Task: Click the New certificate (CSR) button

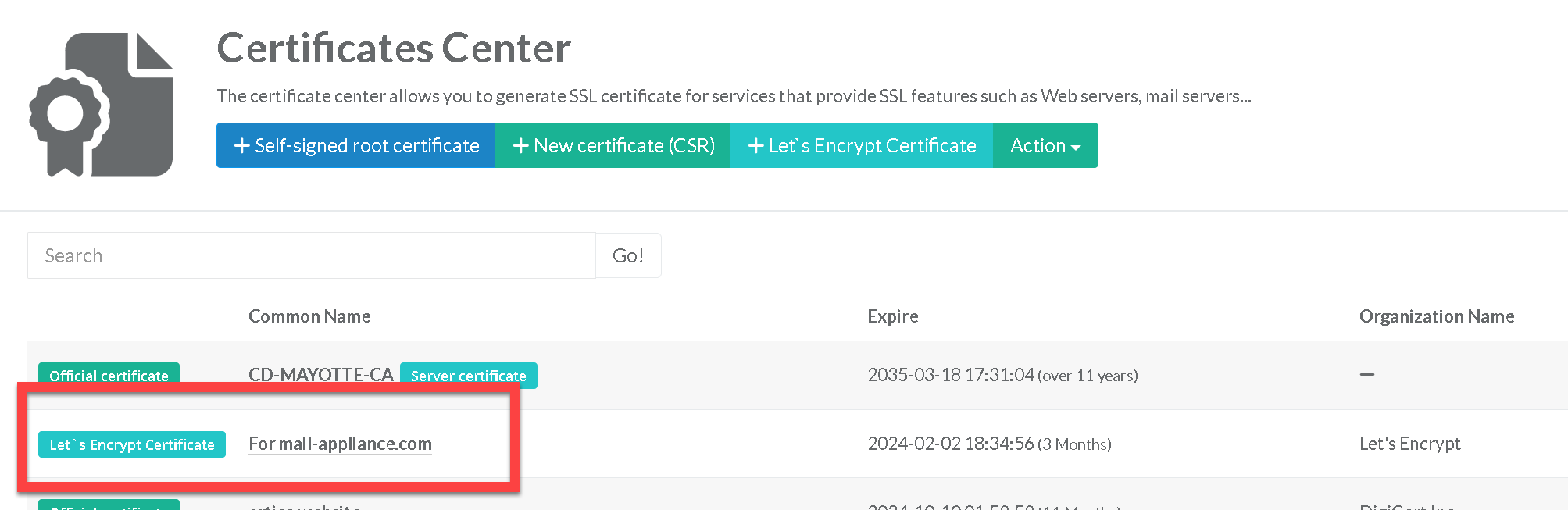Action: point(613,145)
